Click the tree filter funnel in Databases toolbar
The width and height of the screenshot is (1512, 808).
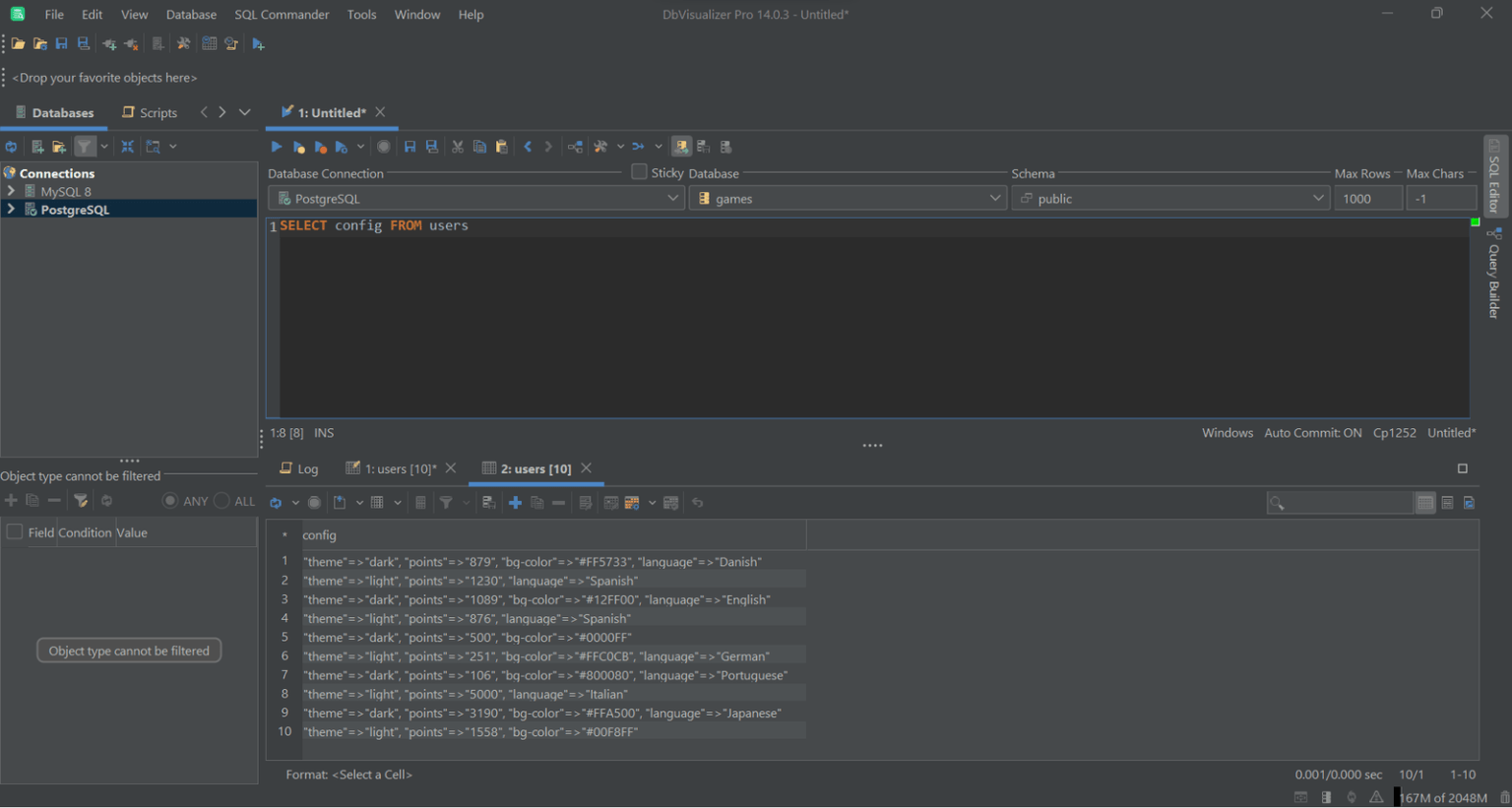85,147
